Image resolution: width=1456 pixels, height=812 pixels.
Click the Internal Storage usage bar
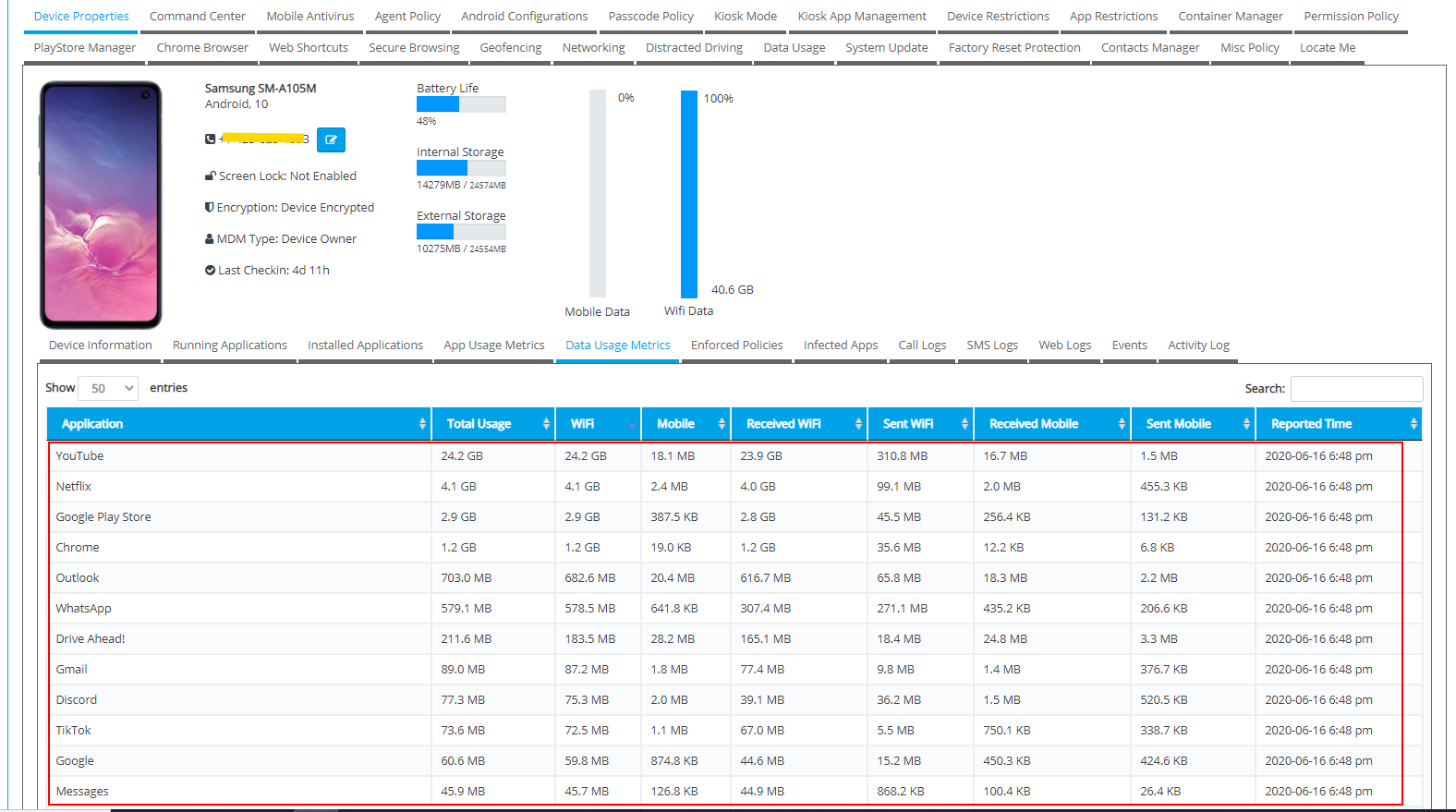point(461,168)
